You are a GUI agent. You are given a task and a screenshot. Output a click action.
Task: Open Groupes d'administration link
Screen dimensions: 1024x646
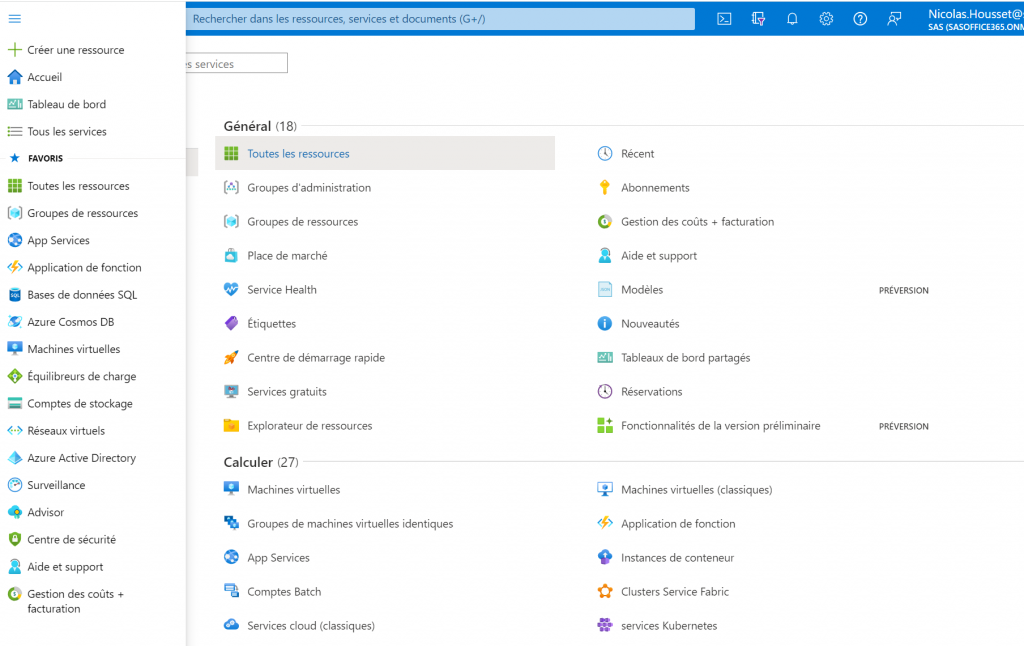(309, 187)
